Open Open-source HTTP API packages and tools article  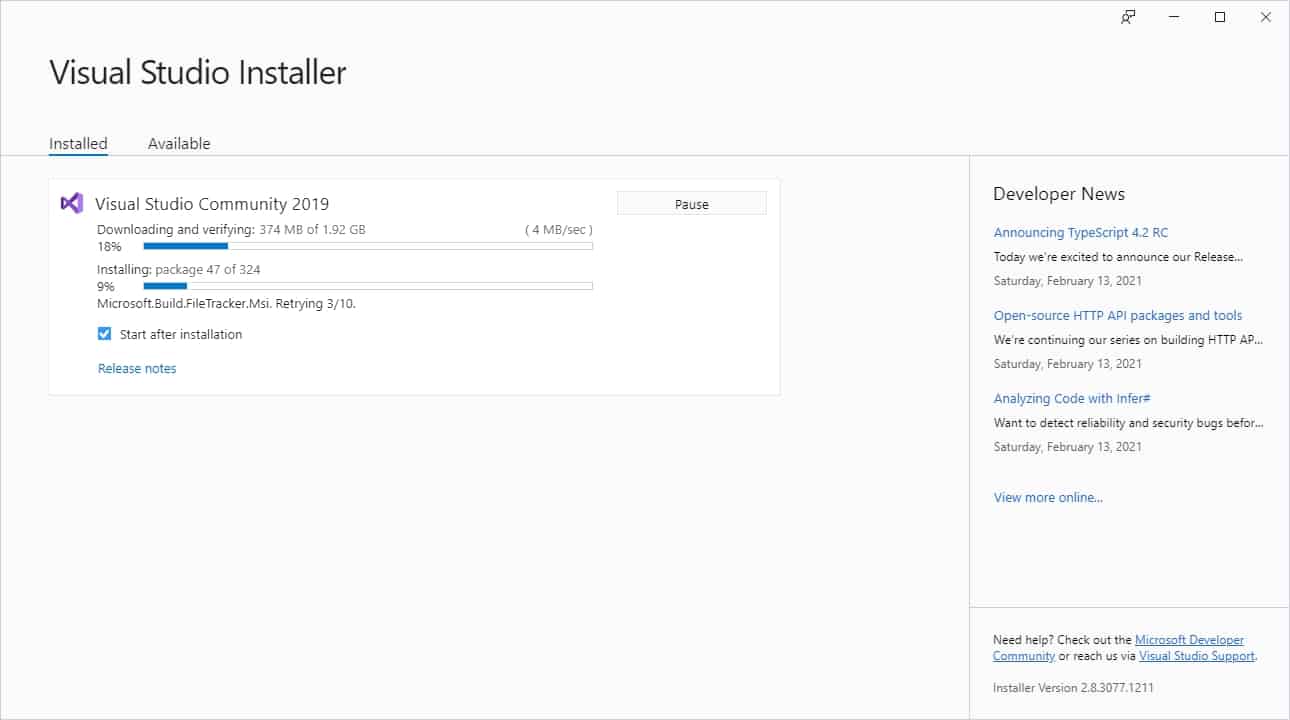[x=1118, y=315]
